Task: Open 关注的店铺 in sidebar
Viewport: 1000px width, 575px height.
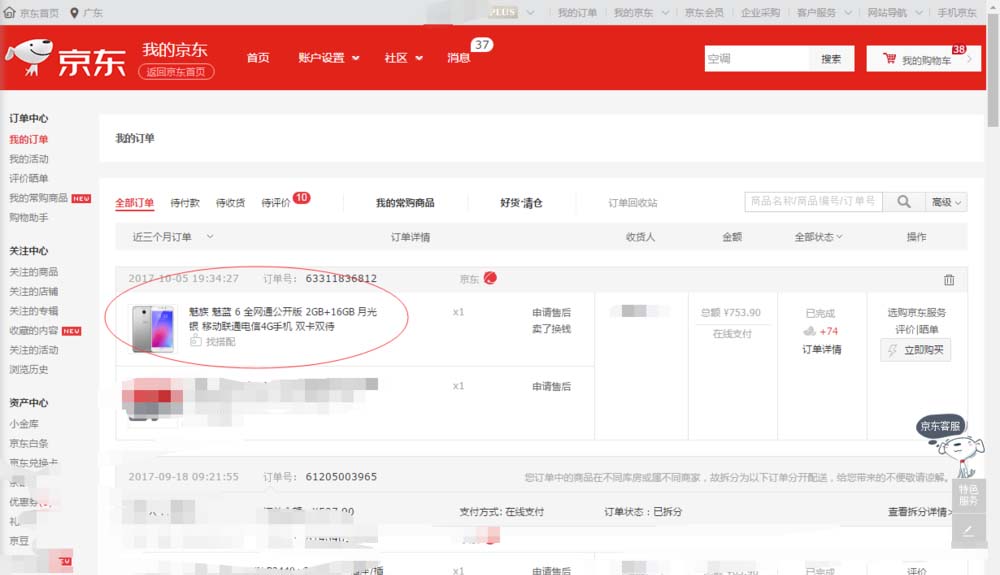Action: click(x=33, y=292)
